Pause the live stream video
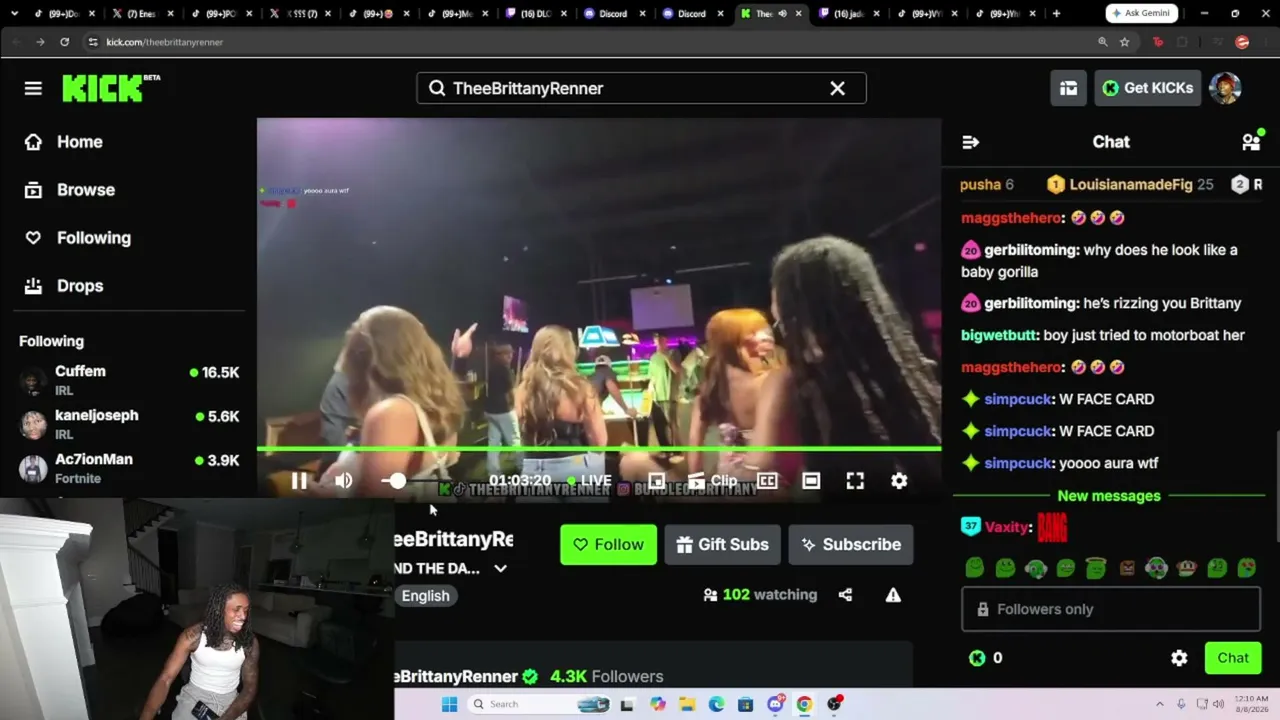This screenshot has width=1280, height=720. pos(299,481)
